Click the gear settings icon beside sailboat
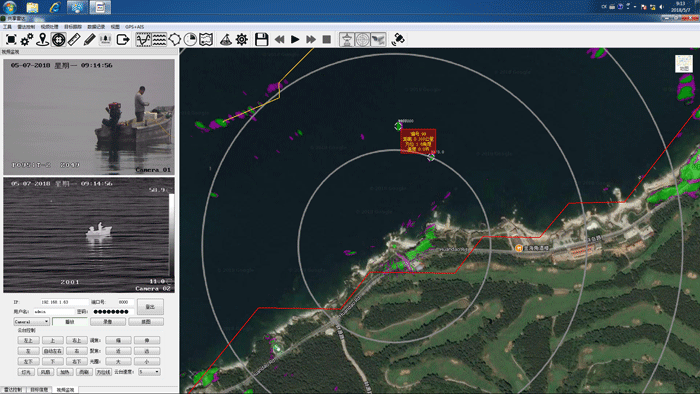This screenshot has width=700, height=394. pos(242,40)
